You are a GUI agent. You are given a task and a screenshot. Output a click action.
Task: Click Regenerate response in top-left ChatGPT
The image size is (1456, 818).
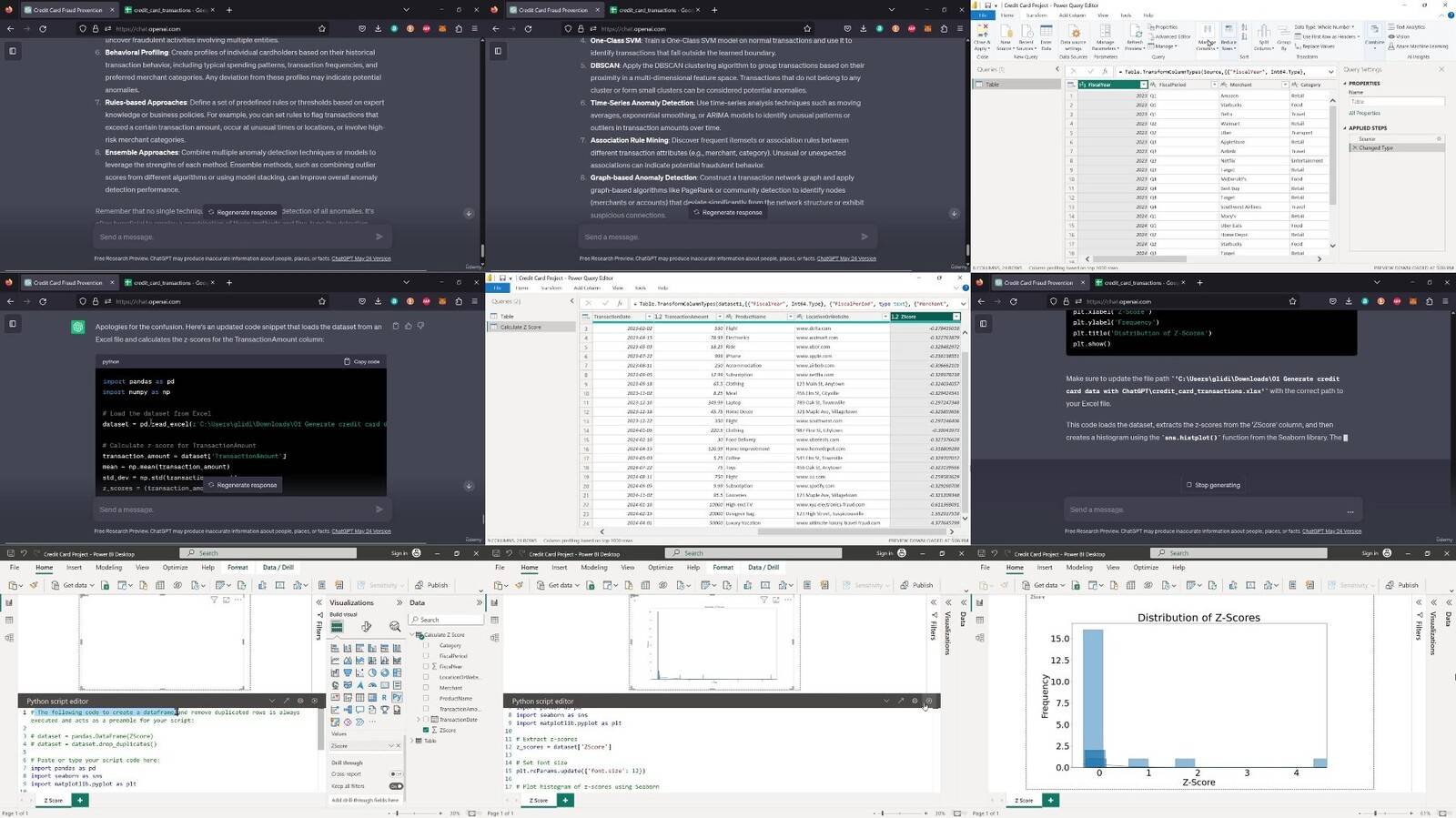coord(242,212)
